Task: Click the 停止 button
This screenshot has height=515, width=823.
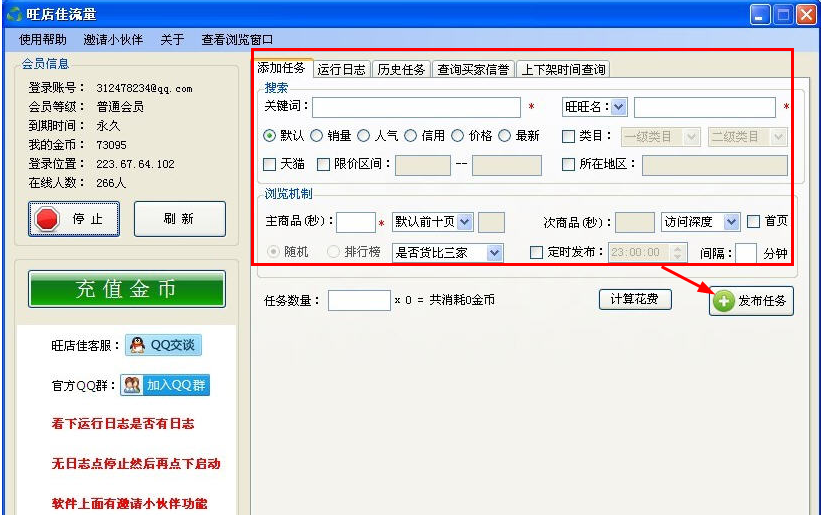Action: click(74, 219)
